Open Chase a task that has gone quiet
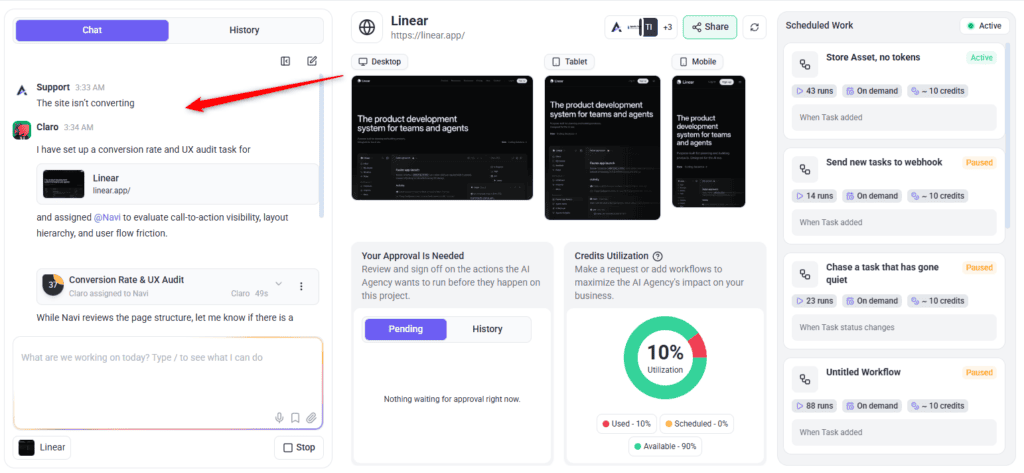Image resolution: width=1024 pixels, height=473 pixels. [x=882, y=273]
